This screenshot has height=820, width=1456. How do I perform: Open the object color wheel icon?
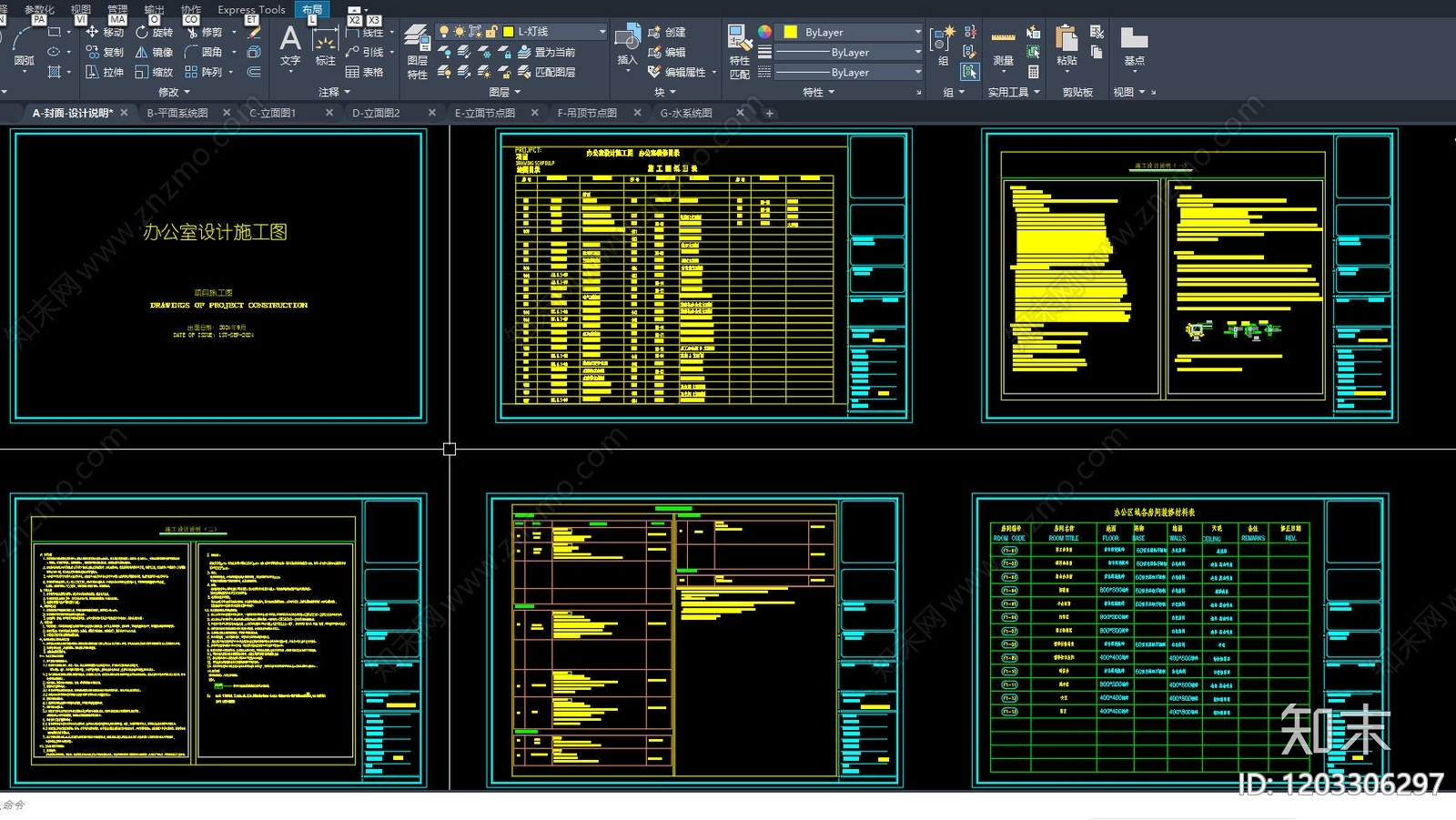764,32
